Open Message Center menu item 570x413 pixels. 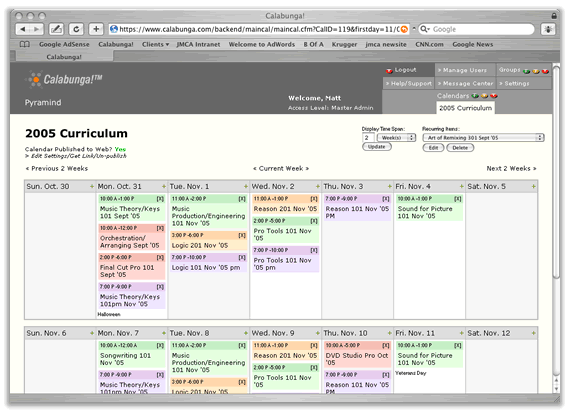465,83
